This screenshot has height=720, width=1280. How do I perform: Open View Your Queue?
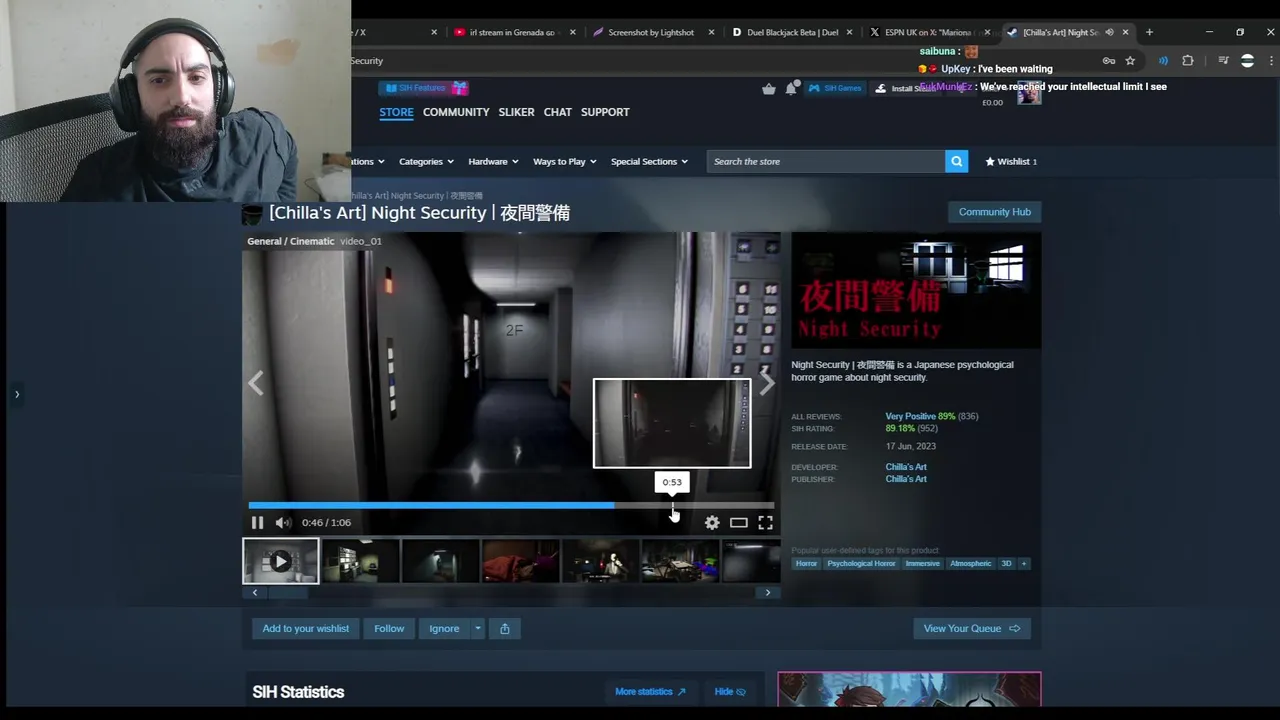[x=972, y=628]
